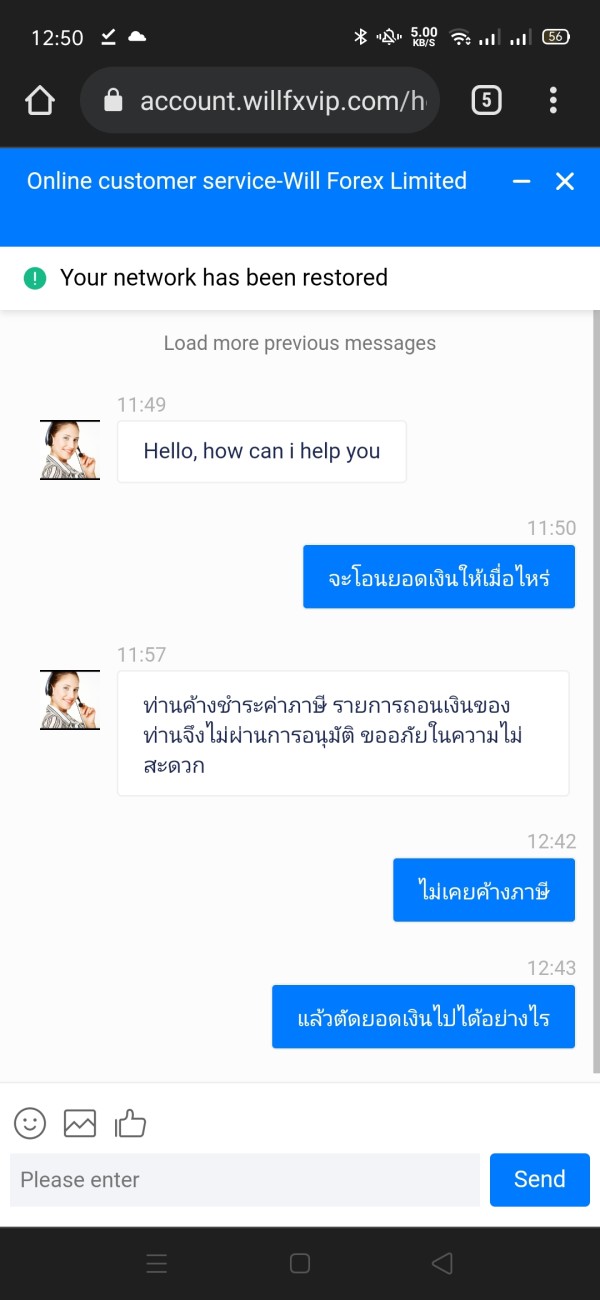The image size is (600, 1300).
Task: Click the chat scrollbar
Action: pos(596,690)
